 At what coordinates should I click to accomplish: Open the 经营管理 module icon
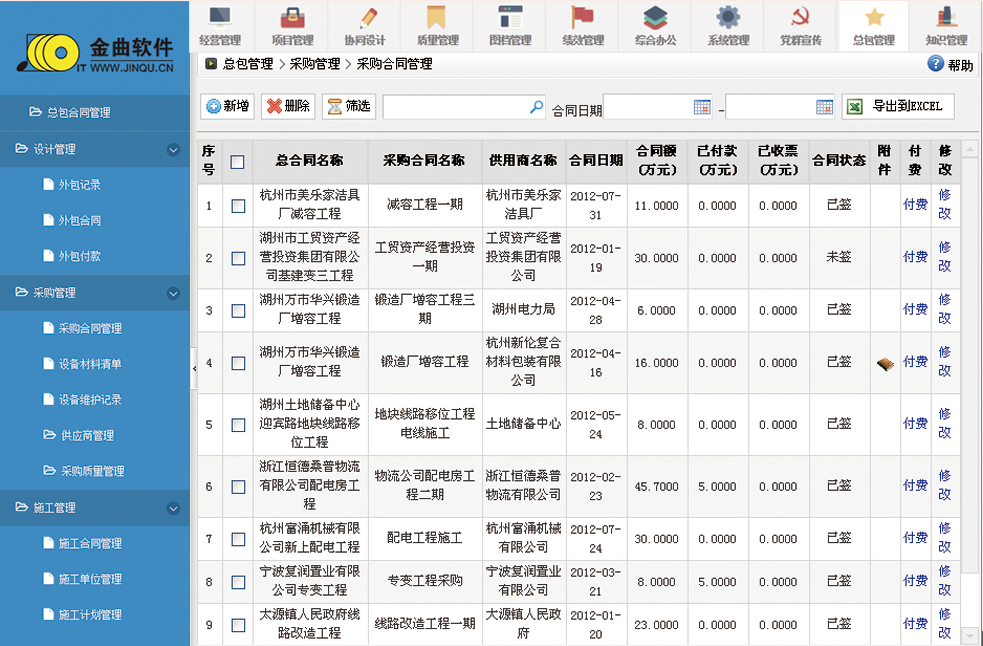pyautogui.click(x=219, y=18)
